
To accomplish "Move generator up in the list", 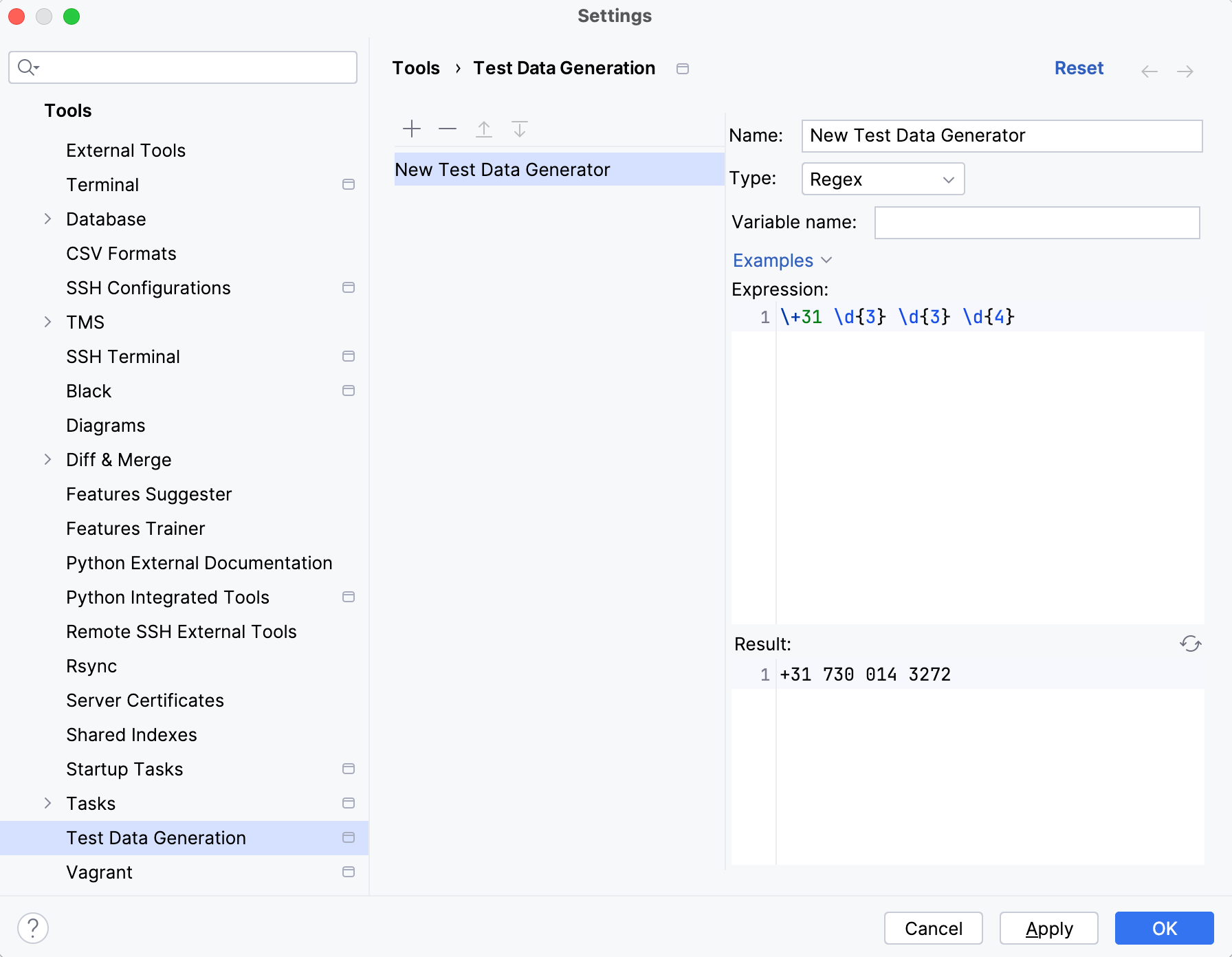I will [x=483, y=129].
